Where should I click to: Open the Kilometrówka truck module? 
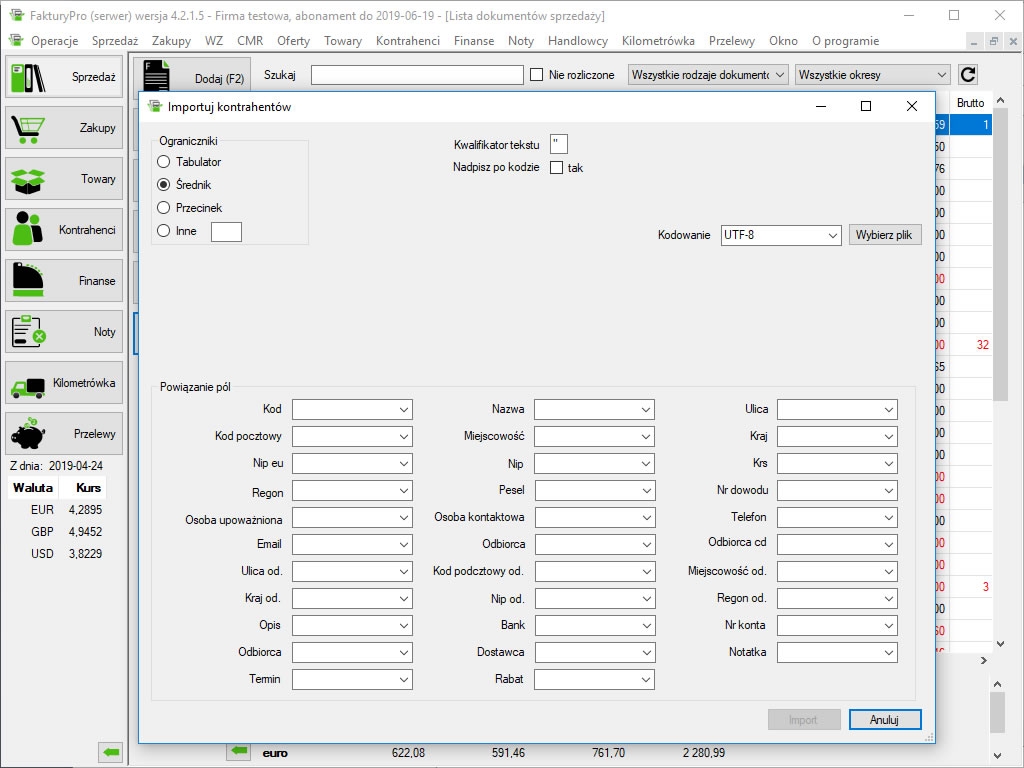pyautogui.click(x=64, y=383)
